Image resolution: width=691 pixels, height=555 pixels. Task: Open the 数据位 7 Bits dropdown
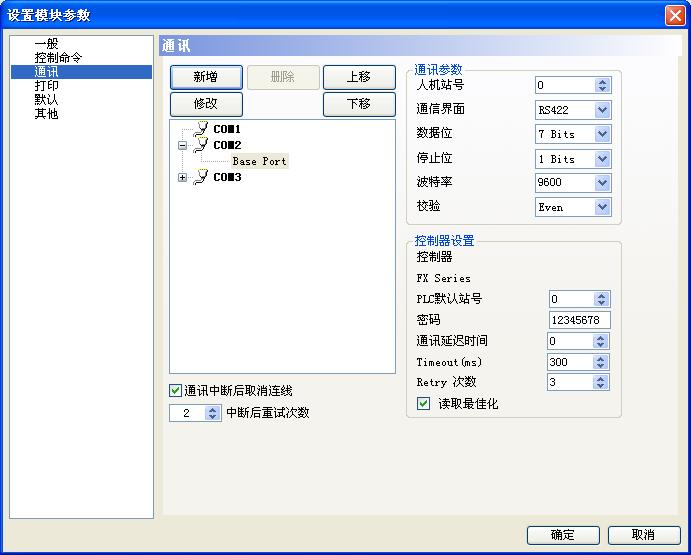[602, 134]
